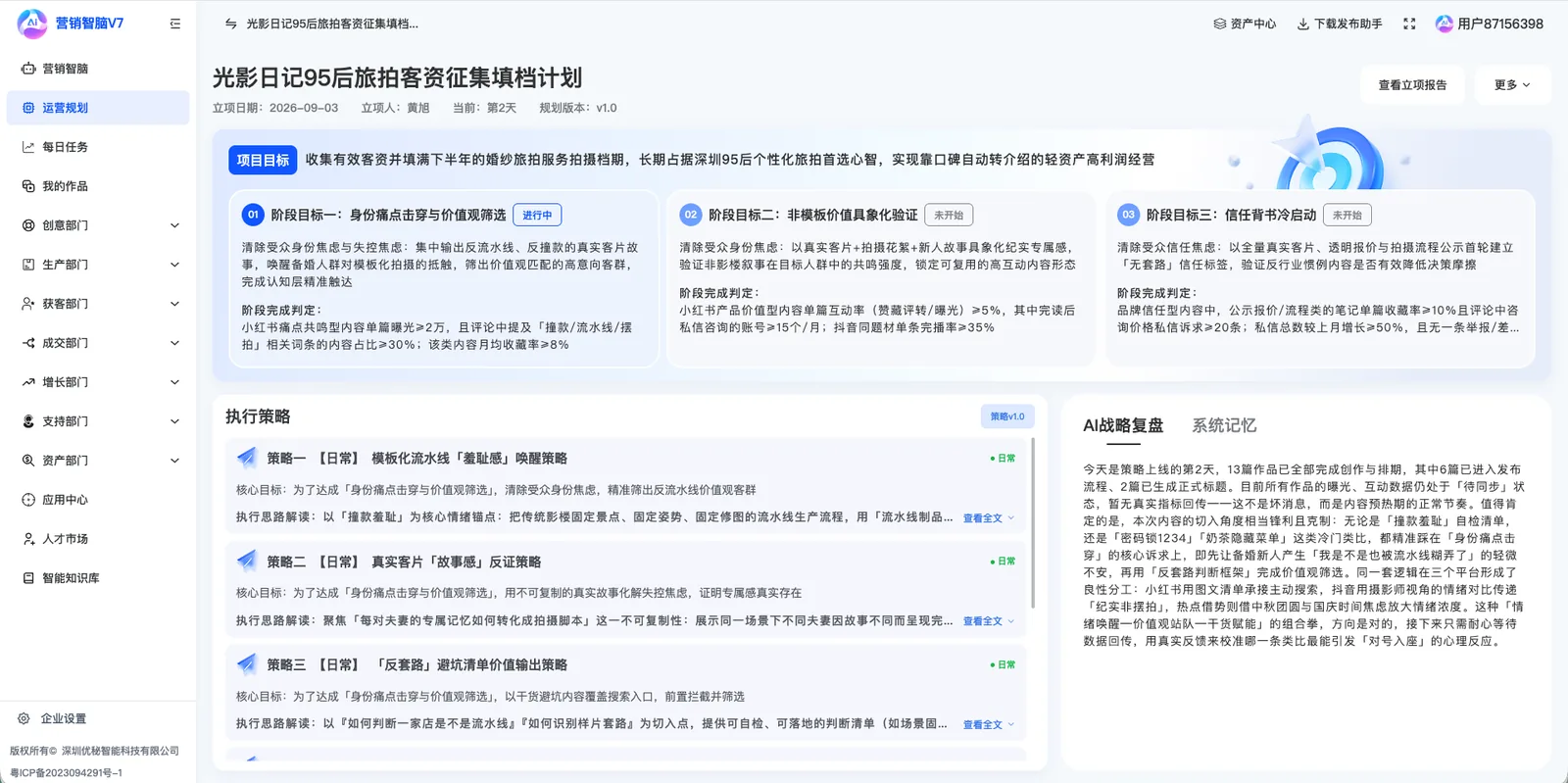
Task: Click the 创意部门 icon in sidebar
Action: pyautogui.click(x=28, y=225)
